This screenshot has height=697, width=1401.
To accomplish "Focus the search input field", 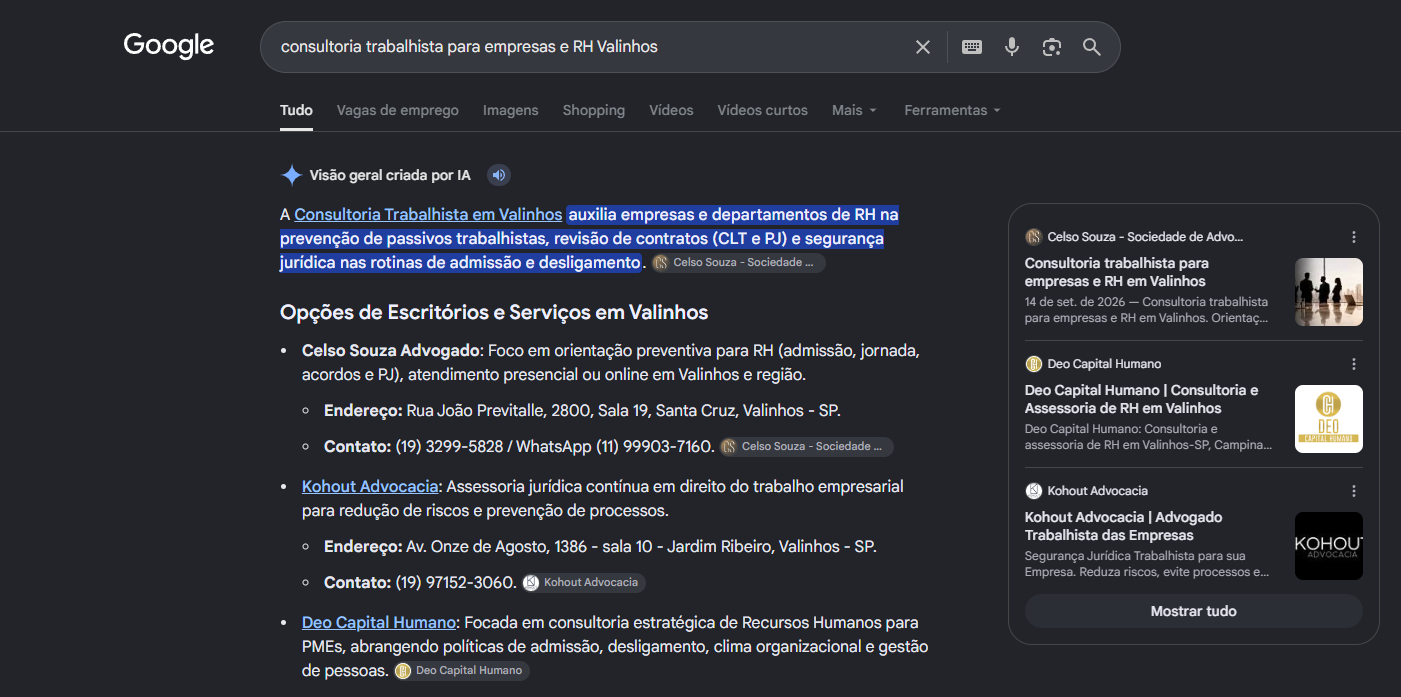I will click(590, 47).
